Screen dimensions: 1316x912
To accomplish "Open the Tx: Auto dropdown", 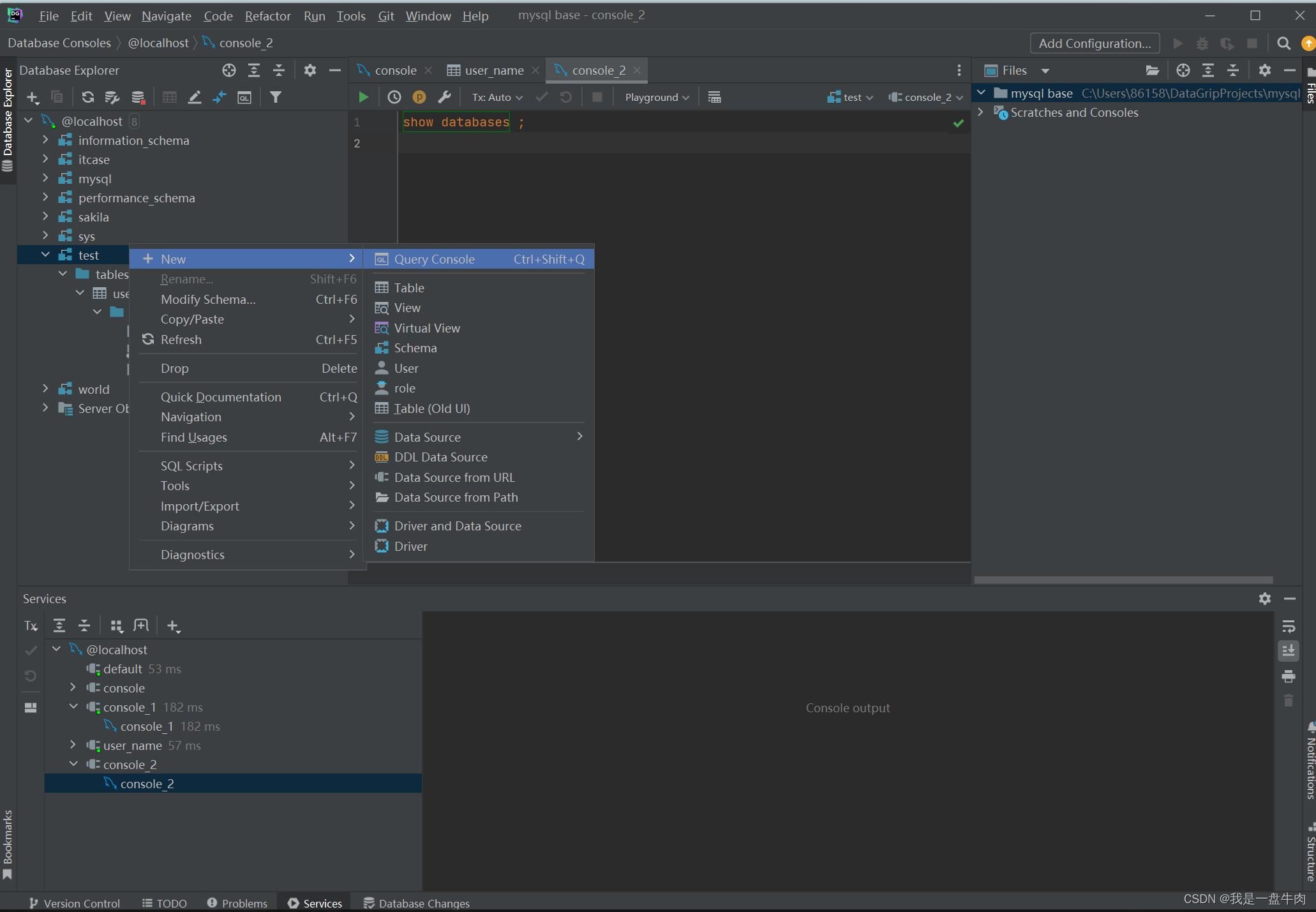I will click(497, 97).
